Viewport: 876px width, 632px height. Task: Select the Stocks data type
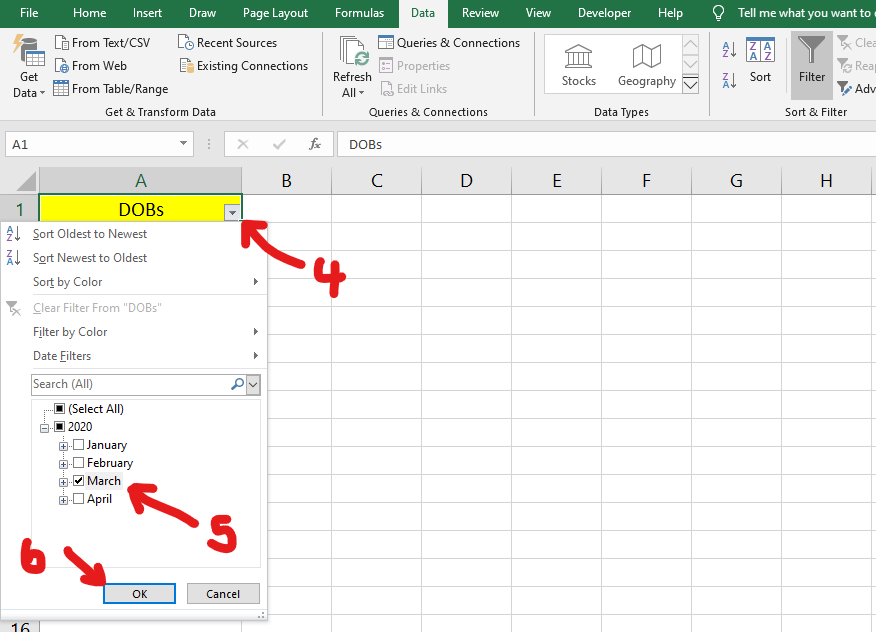pyautogui.click(x=578, y=65)
